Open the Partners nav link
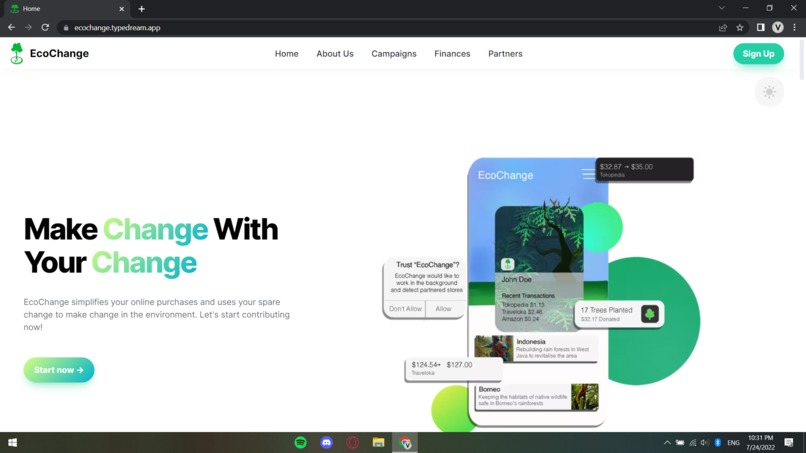806x453 pixels. (505, 53)
